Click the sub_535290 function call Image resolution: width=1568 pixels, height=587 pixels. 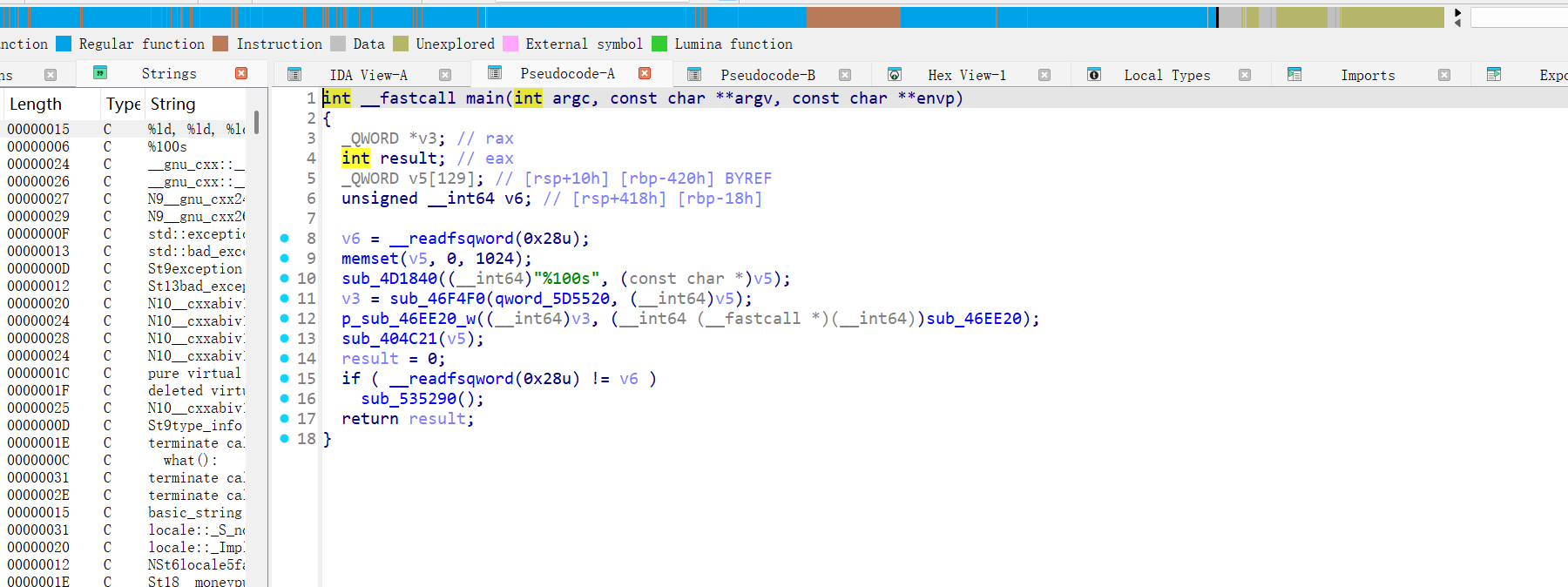click(x=409, y=399)
